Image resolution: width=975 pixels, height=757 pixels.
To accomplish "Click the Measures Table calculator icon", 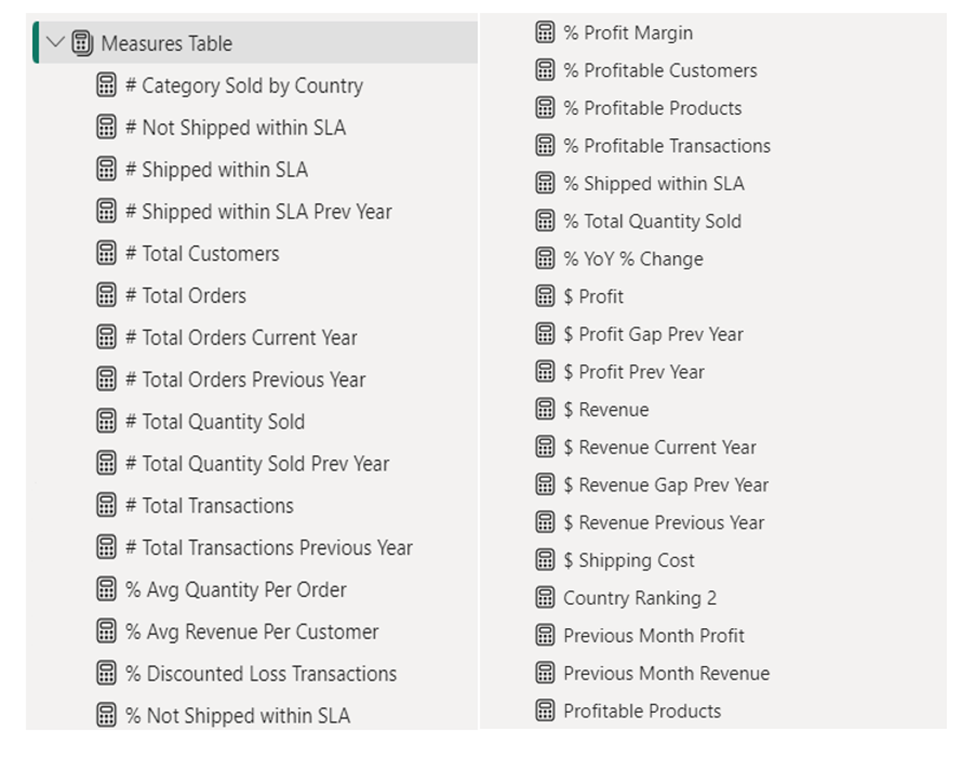I will 83,43.
